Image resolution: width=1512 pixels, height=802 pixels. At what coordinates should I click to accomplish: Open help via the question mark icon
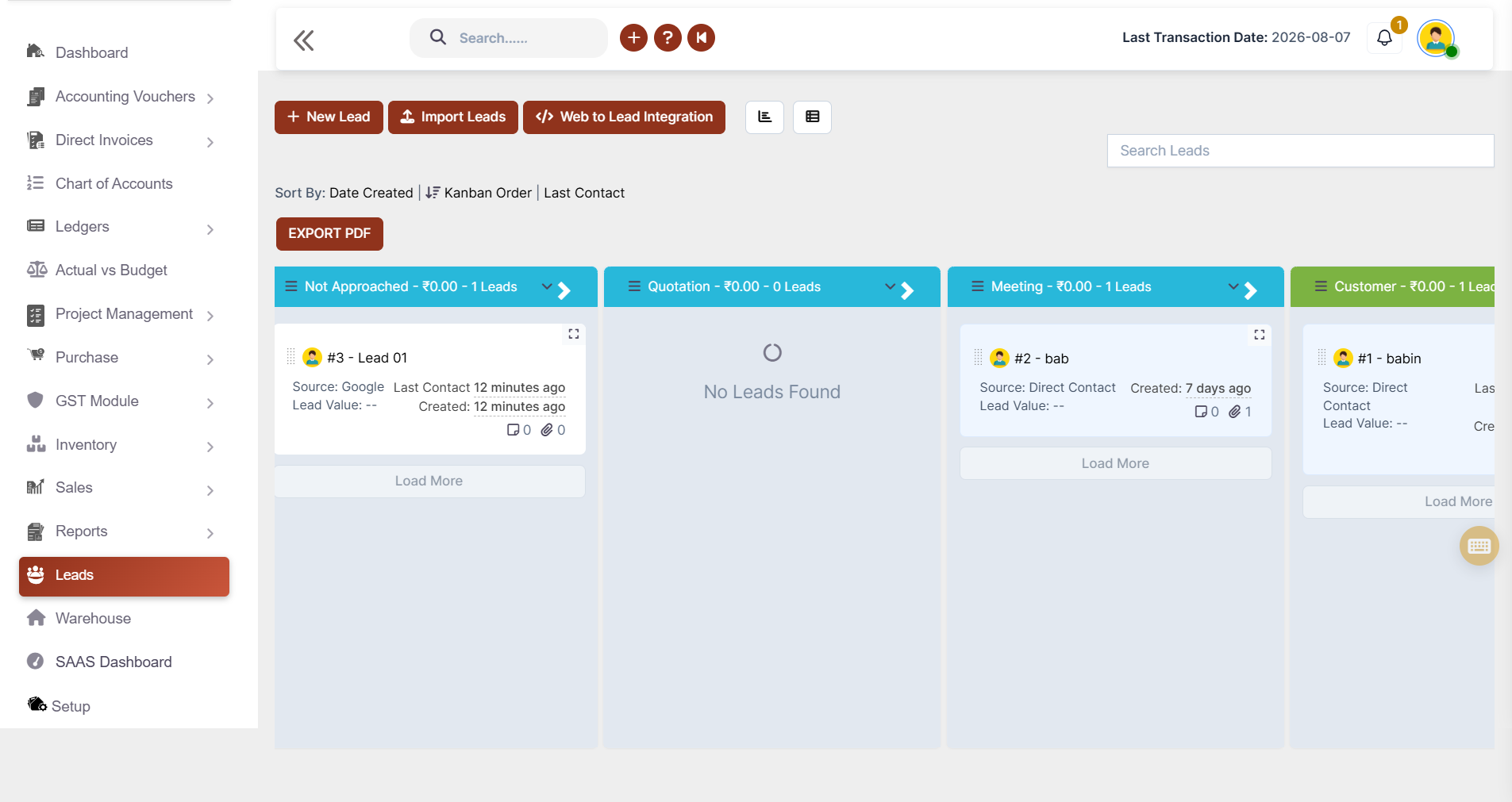(x=668, y=37)
